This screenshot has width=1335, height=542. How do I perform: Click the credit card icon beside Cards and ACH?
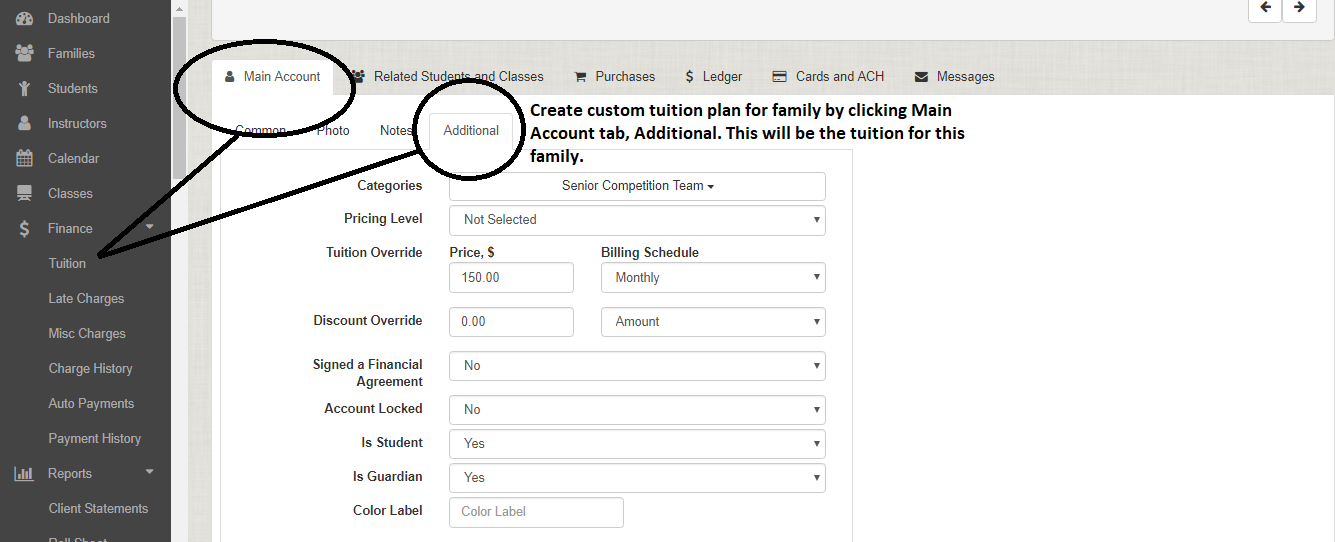(779, 76)
